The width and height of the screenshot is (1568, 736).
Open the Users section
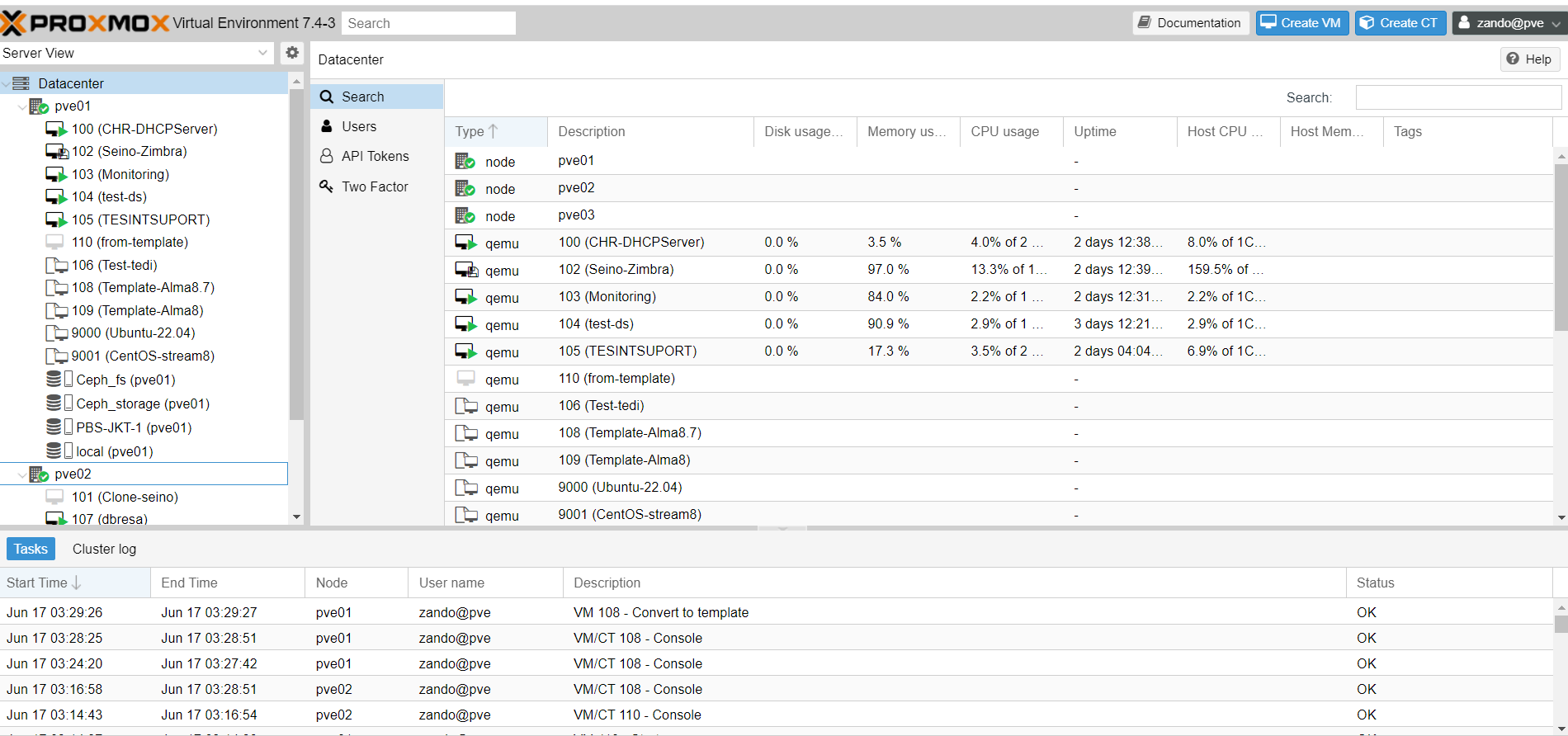[377, 126]
